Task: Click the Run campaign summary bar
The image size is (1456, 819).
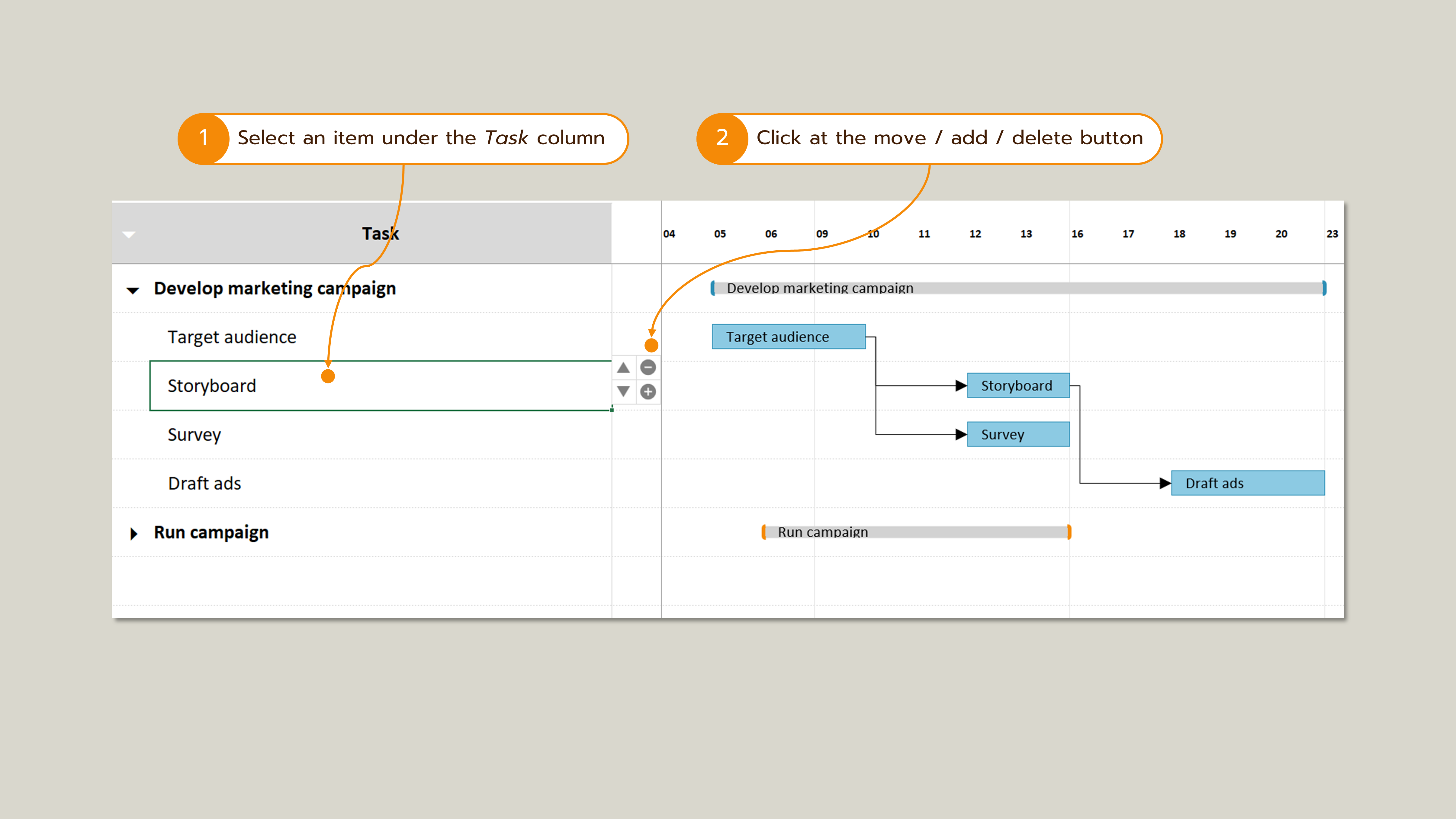Action: click(916, 532)
